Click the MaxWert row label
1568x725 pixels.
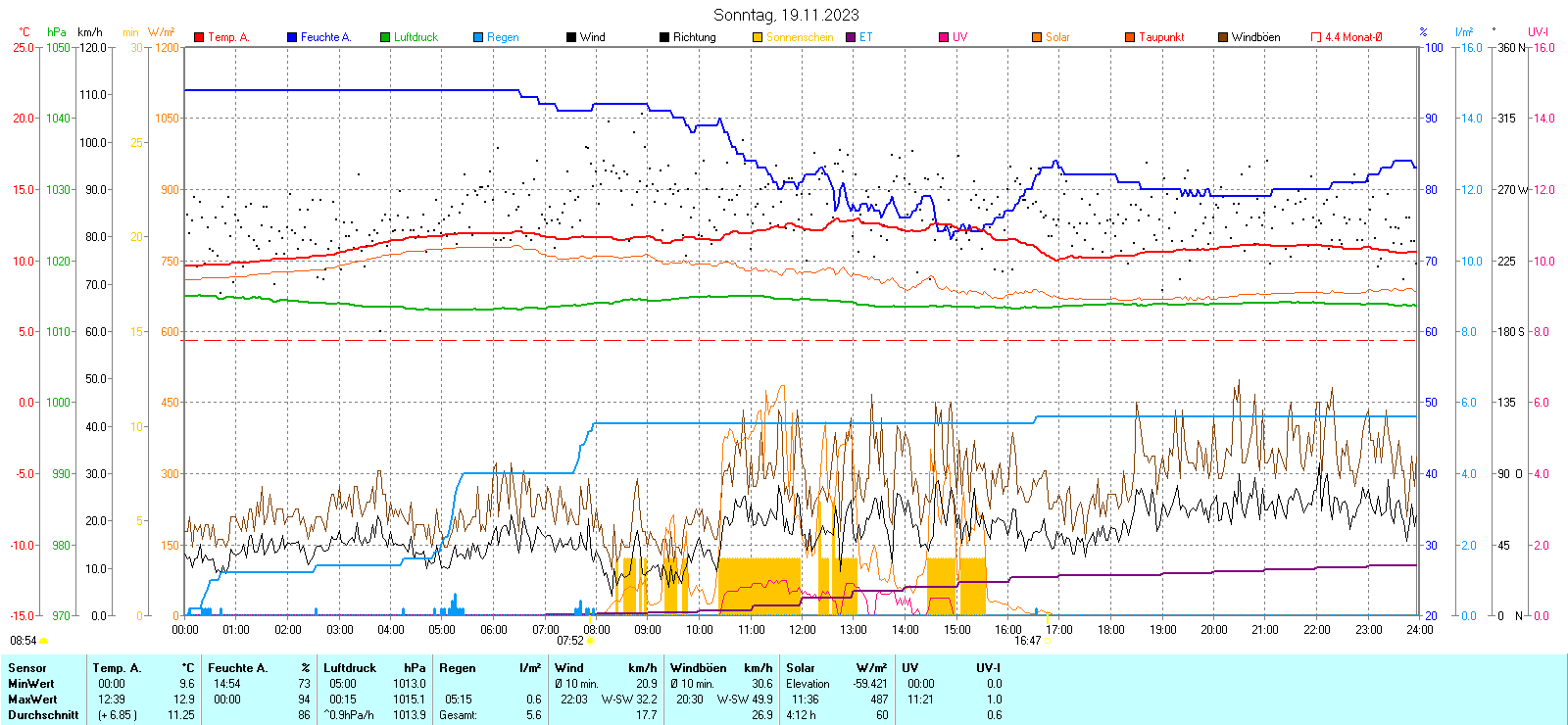pos(32,700)
